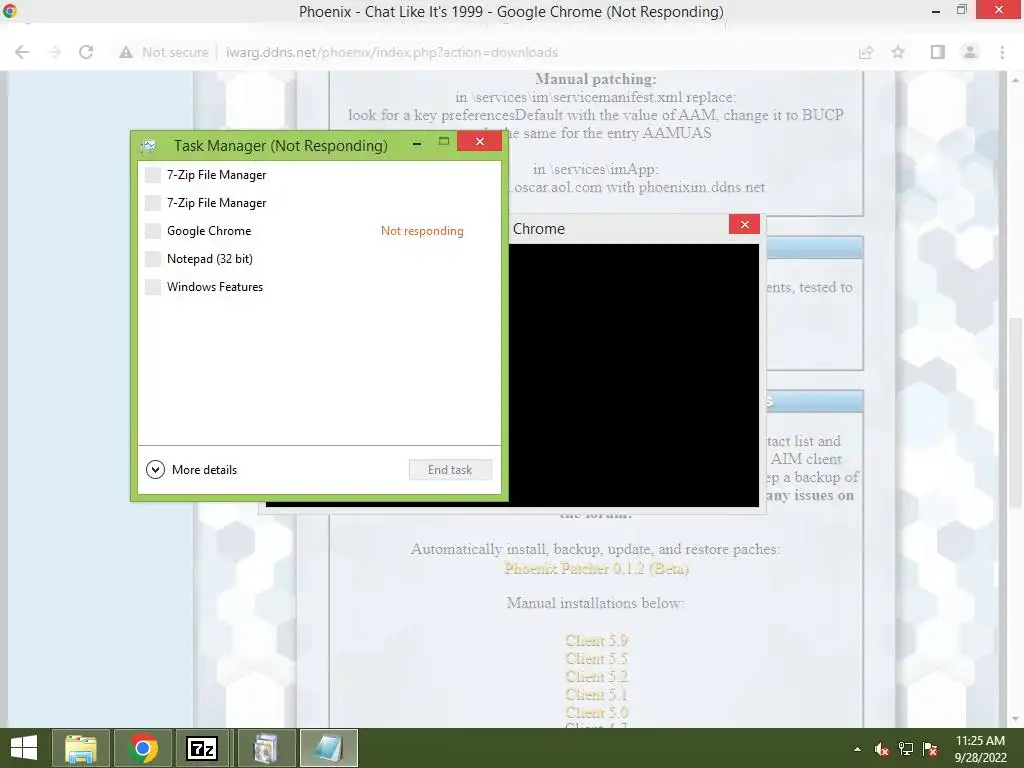Select second 7-Zip File Manager row
The image size is (1024, 768).
coord(319,203)
